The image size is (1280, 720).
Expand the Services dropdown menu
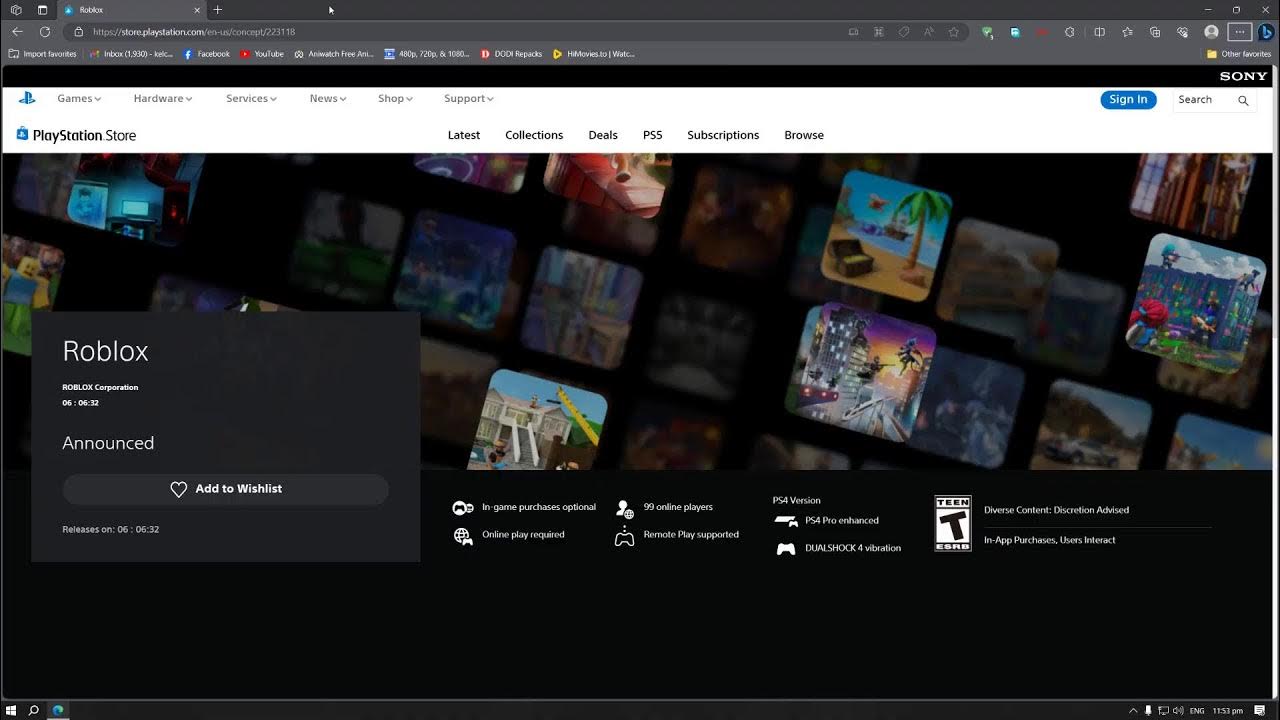251,99
